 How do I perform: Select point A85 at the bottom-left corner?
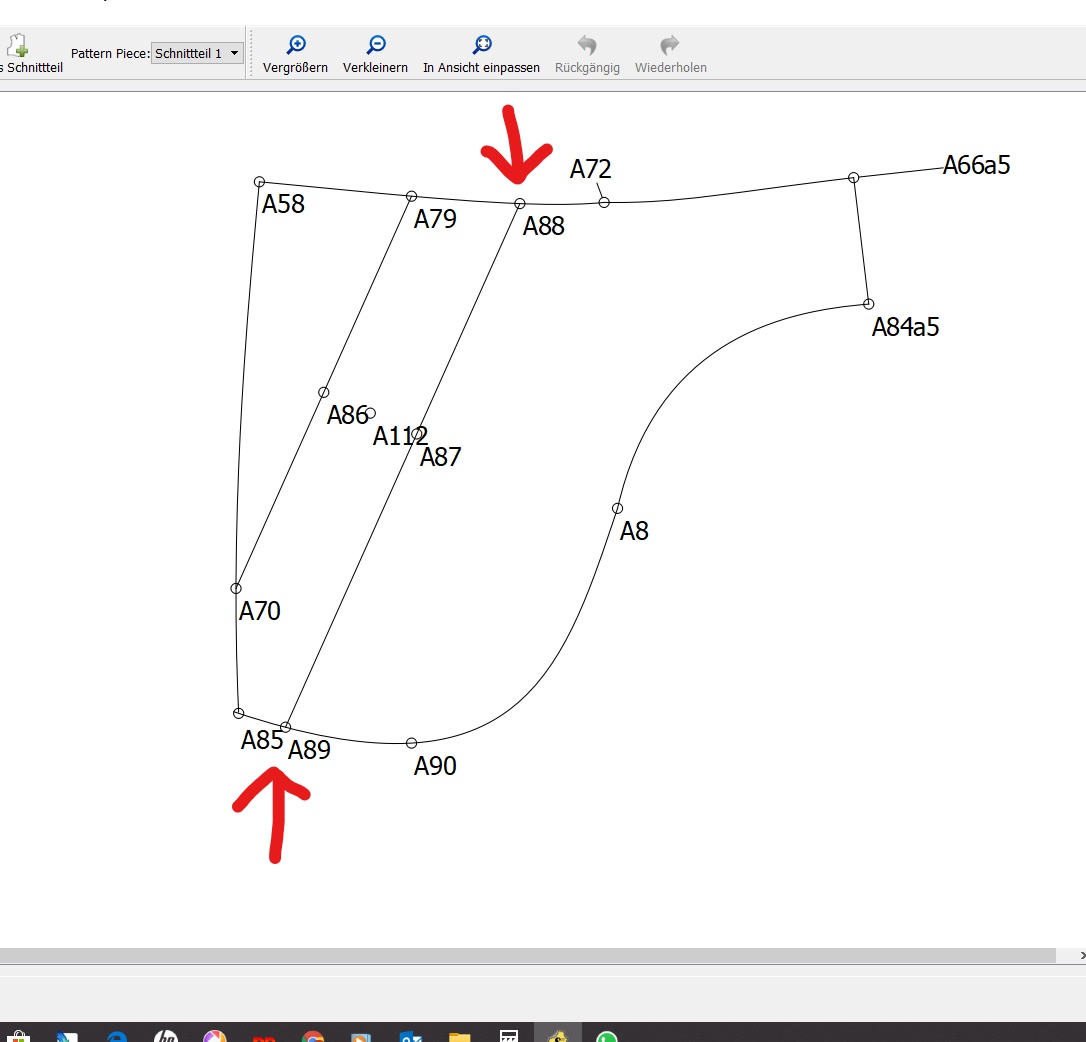click(238, 713)
